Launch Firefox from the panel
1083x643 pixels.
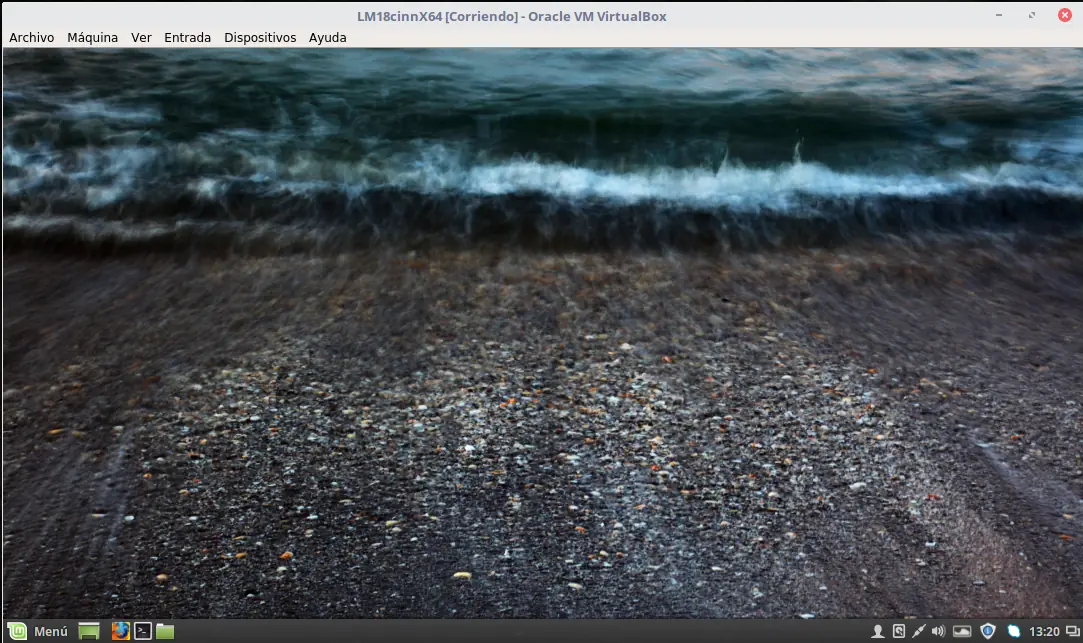point(121,631)
